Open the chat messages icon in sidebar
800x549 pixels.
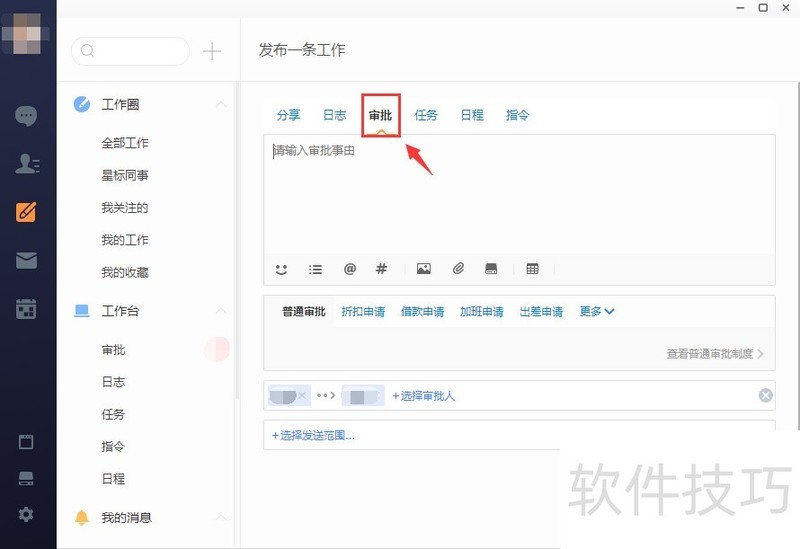[26, 116]
